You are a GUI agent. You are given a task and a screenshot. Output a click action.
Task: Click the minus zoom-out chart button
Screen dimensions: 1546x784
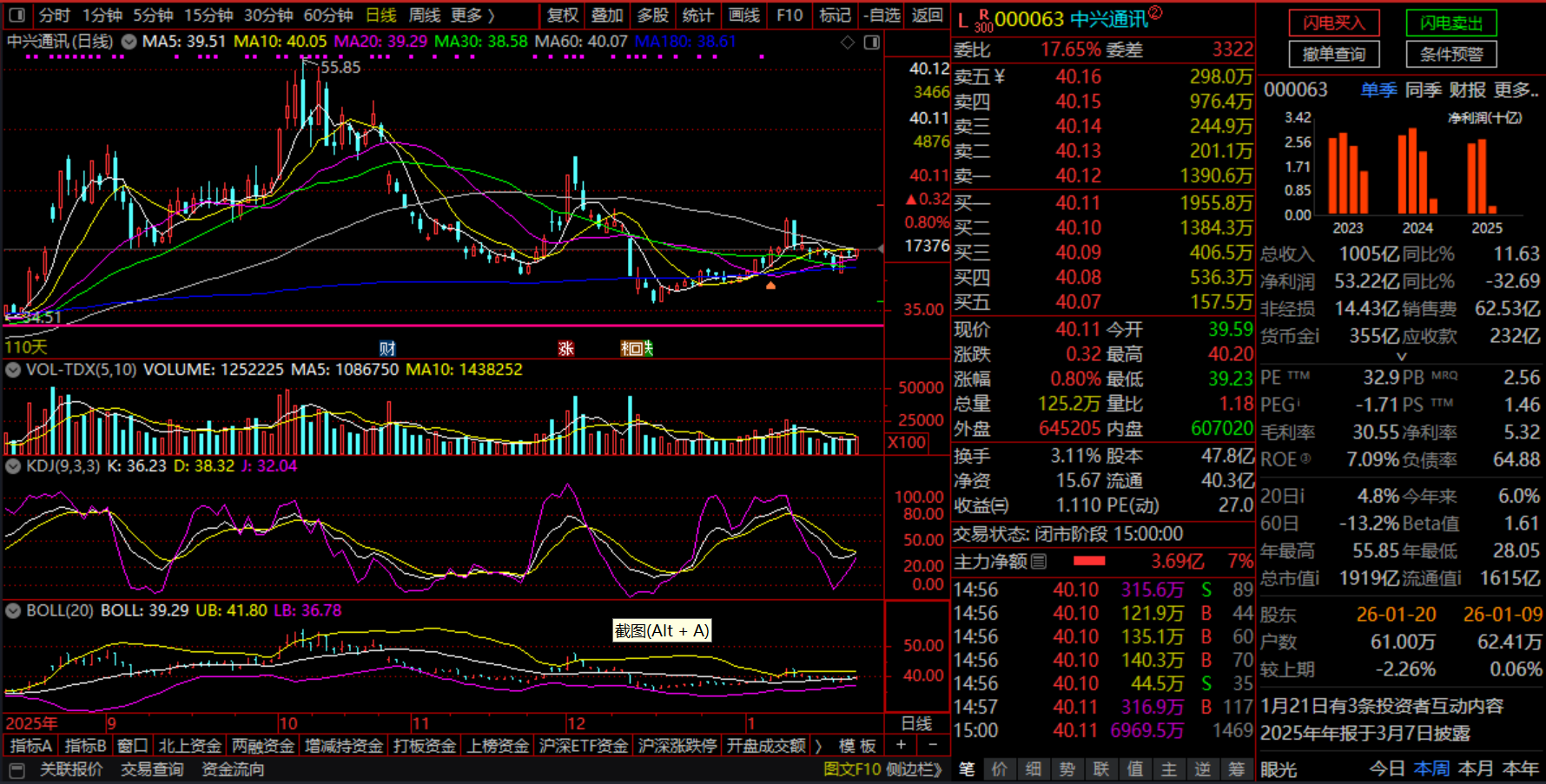(x=933, y=745)
